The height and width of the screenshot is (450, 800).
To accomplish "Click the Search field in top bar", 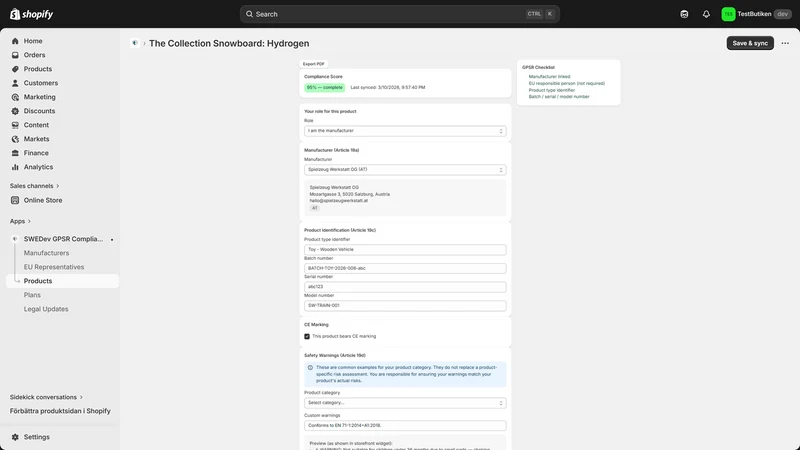I will coord(399,14).
